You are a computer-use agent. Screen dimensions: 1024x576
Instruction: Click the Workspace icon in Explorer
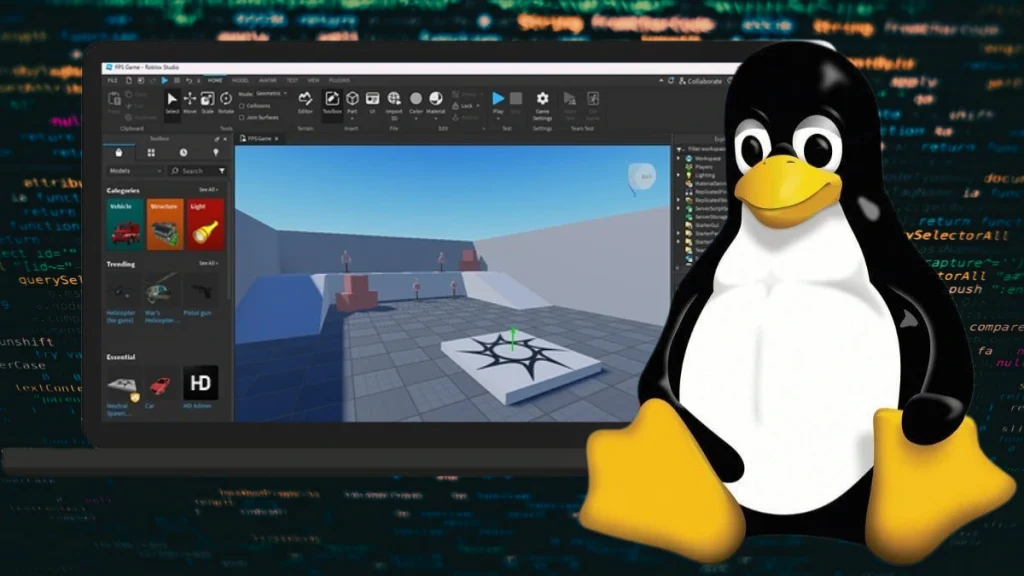click(689, 159)
